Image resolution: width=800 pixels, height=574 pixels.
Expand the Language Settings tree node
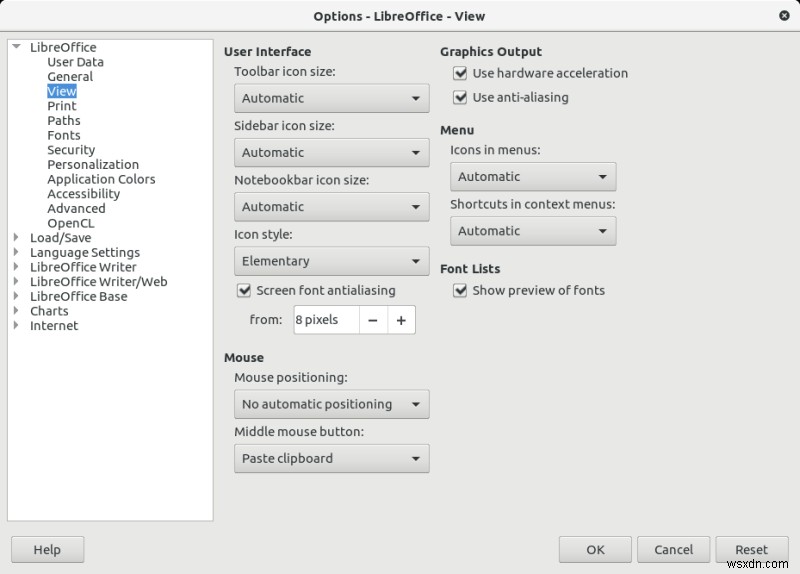coord(16,252)
